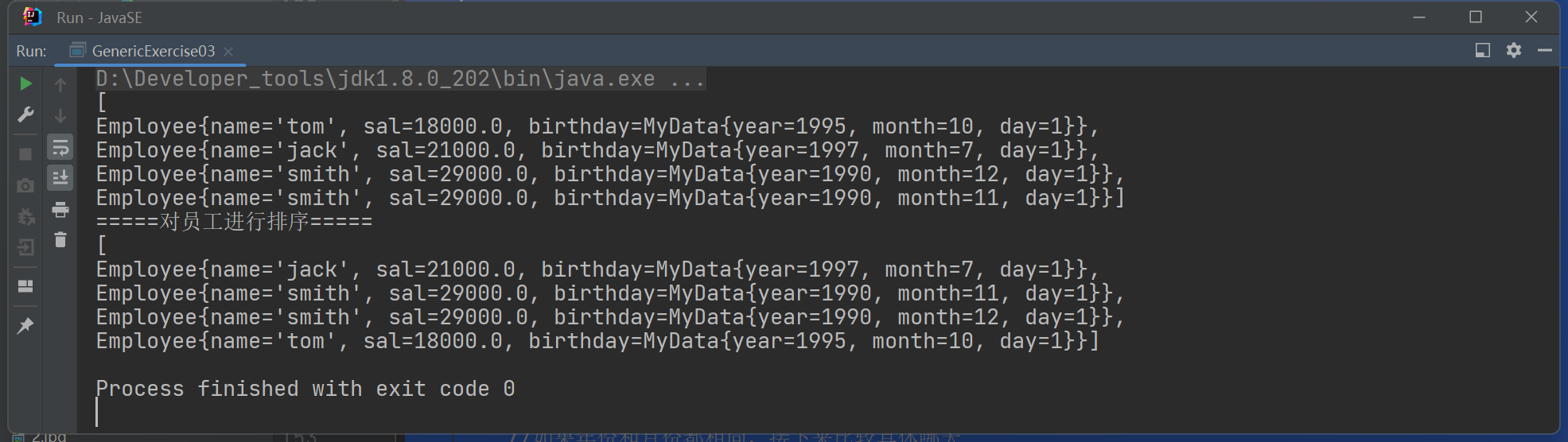The height and width of the screenshot is (442, 1568).
Task: Toggle Soft-Wrap in the console
Action: 60,147
